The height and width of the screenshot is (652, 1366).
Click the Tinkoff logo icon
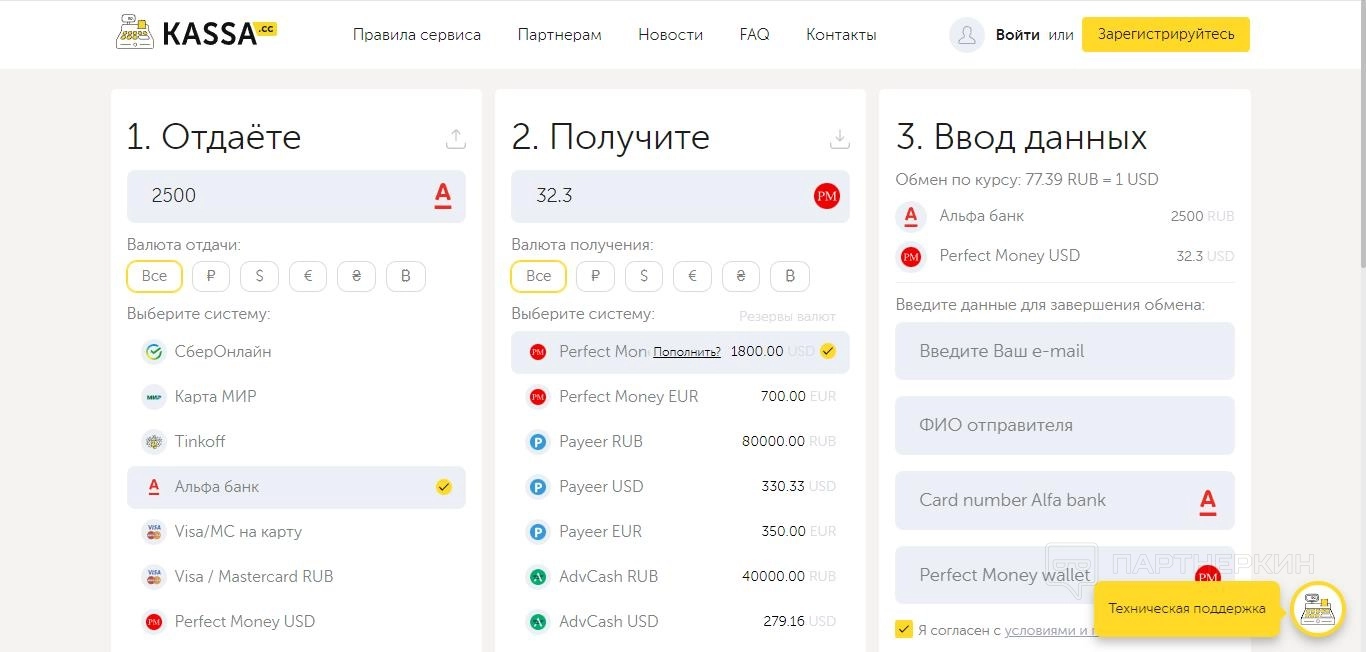[154, 442]
